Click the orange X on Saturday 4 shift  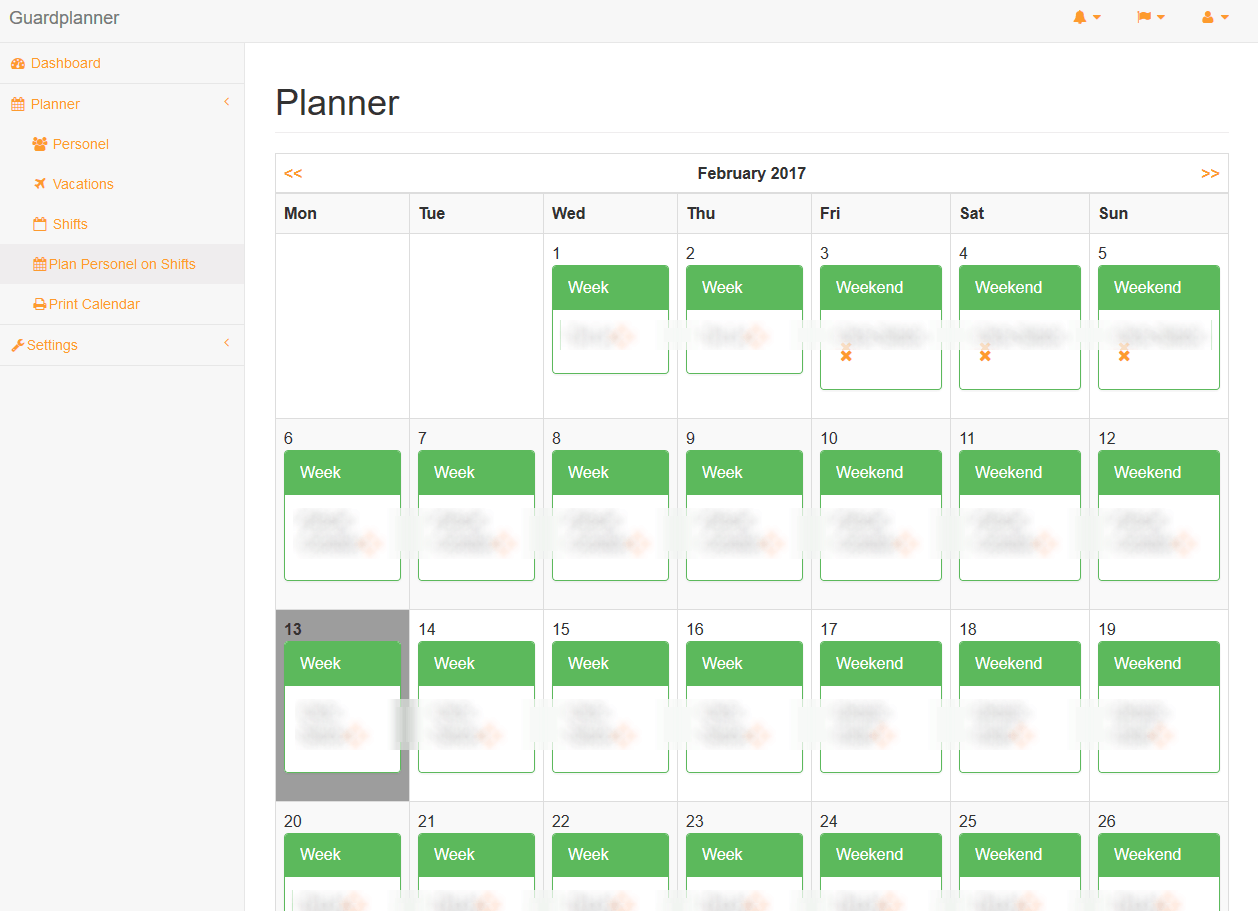(x=985, y=355)
